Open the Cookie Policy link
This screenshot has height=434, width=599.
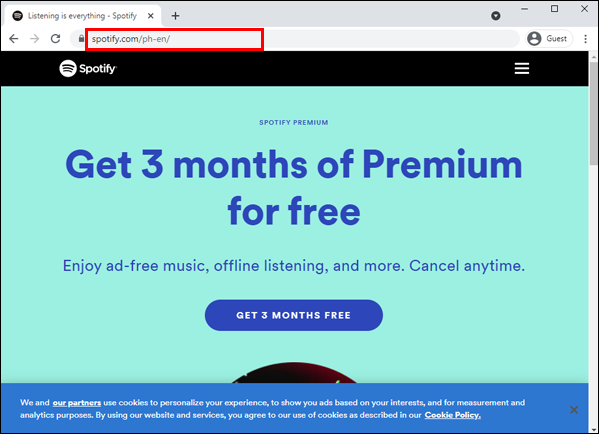pos(453,415)
